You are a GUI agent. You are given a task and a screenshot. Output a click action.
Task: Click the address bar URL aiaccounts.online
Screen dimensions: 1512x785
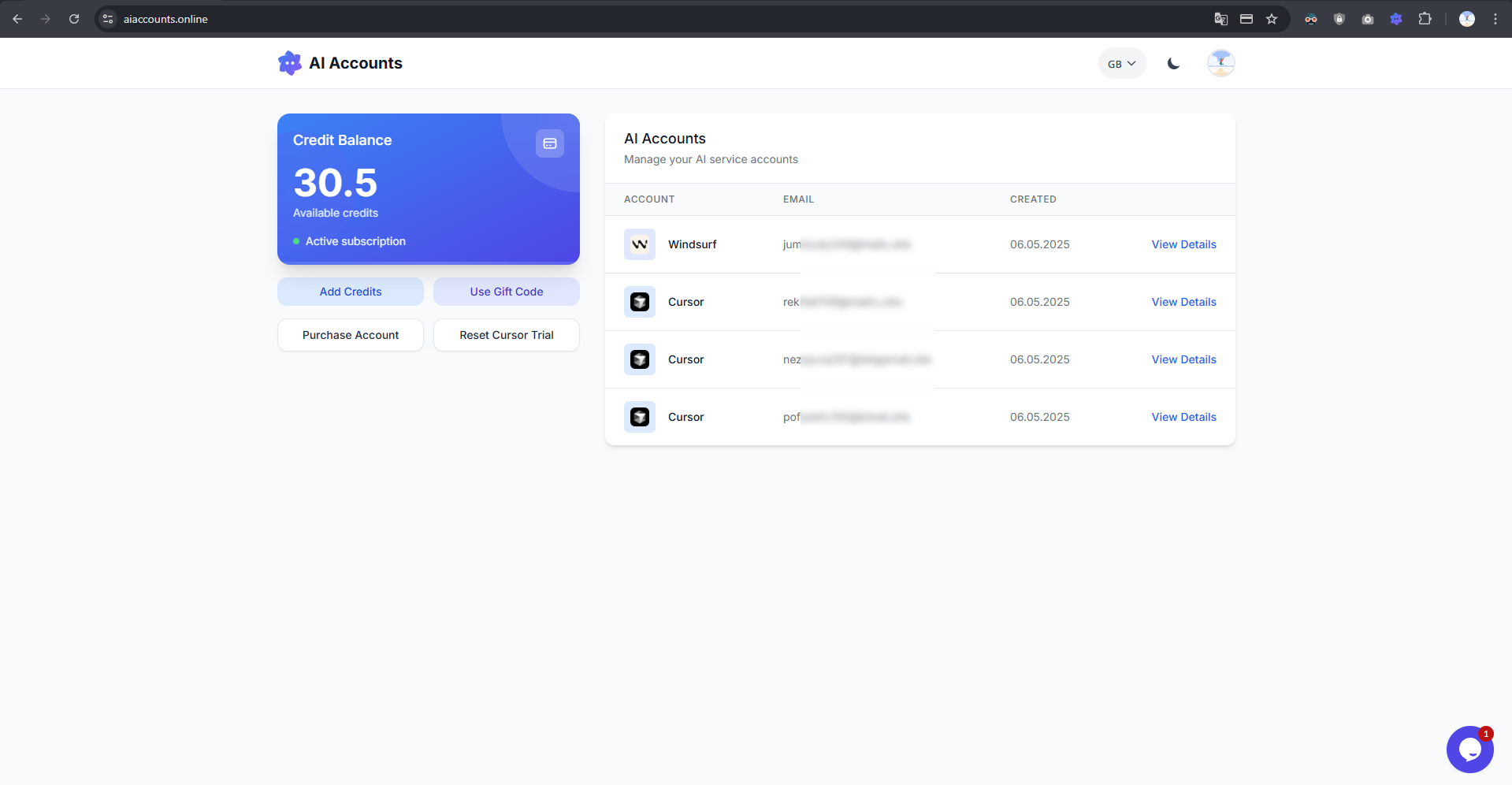pyautogui.click(x=165, y=19)
